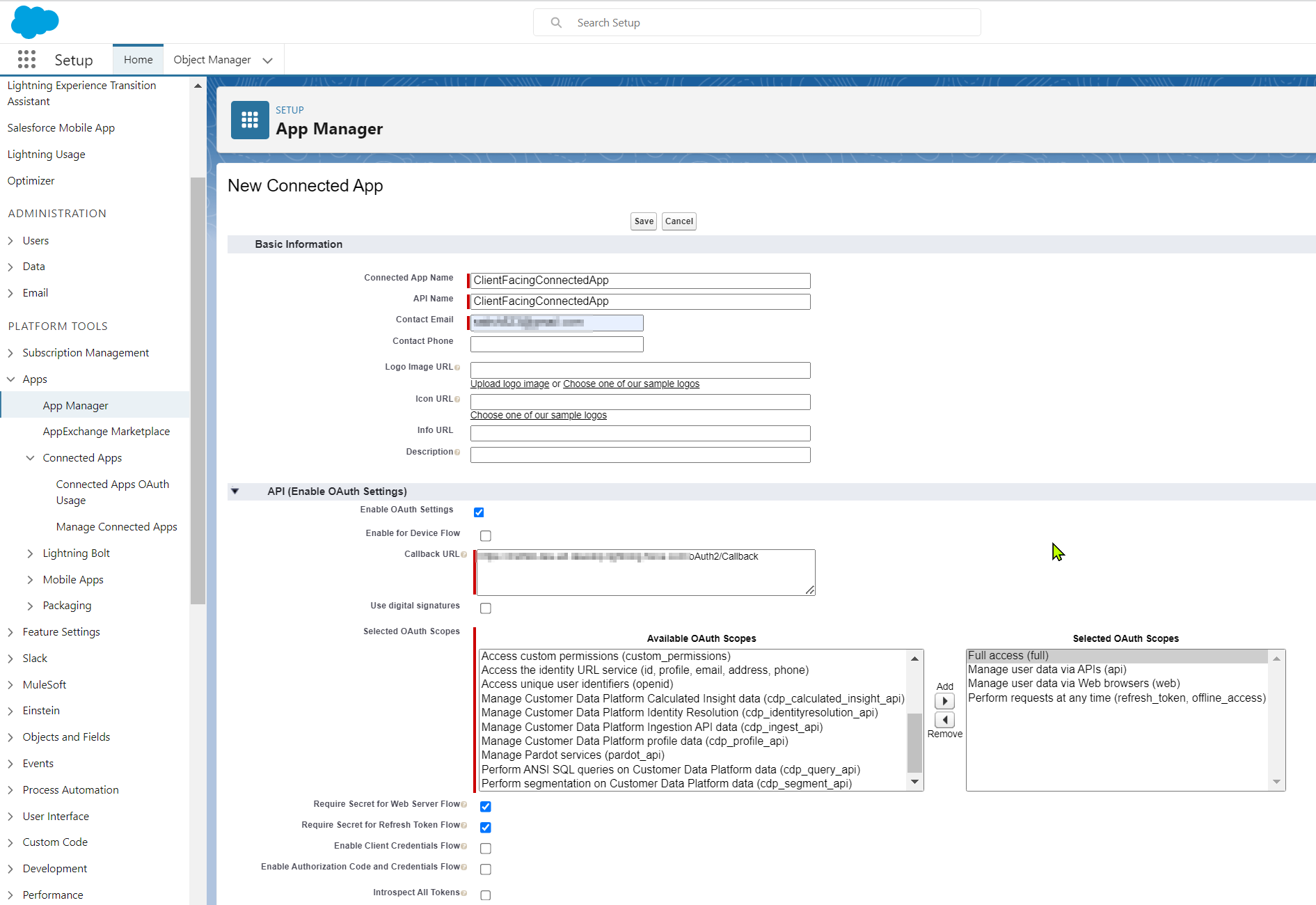Click the Salesforce cloud logo

click(x=35, y=22)
